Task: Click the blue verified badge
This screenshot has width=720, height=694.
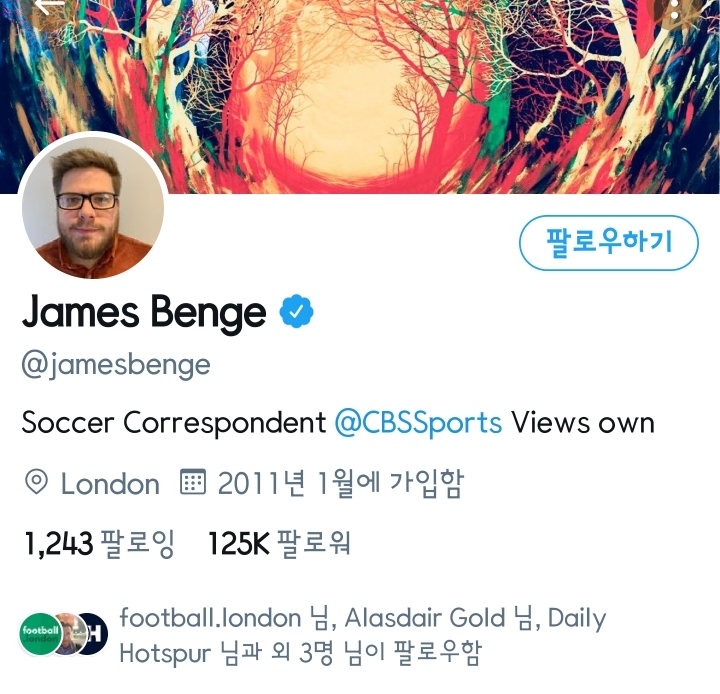Action: tap(296, 311)
